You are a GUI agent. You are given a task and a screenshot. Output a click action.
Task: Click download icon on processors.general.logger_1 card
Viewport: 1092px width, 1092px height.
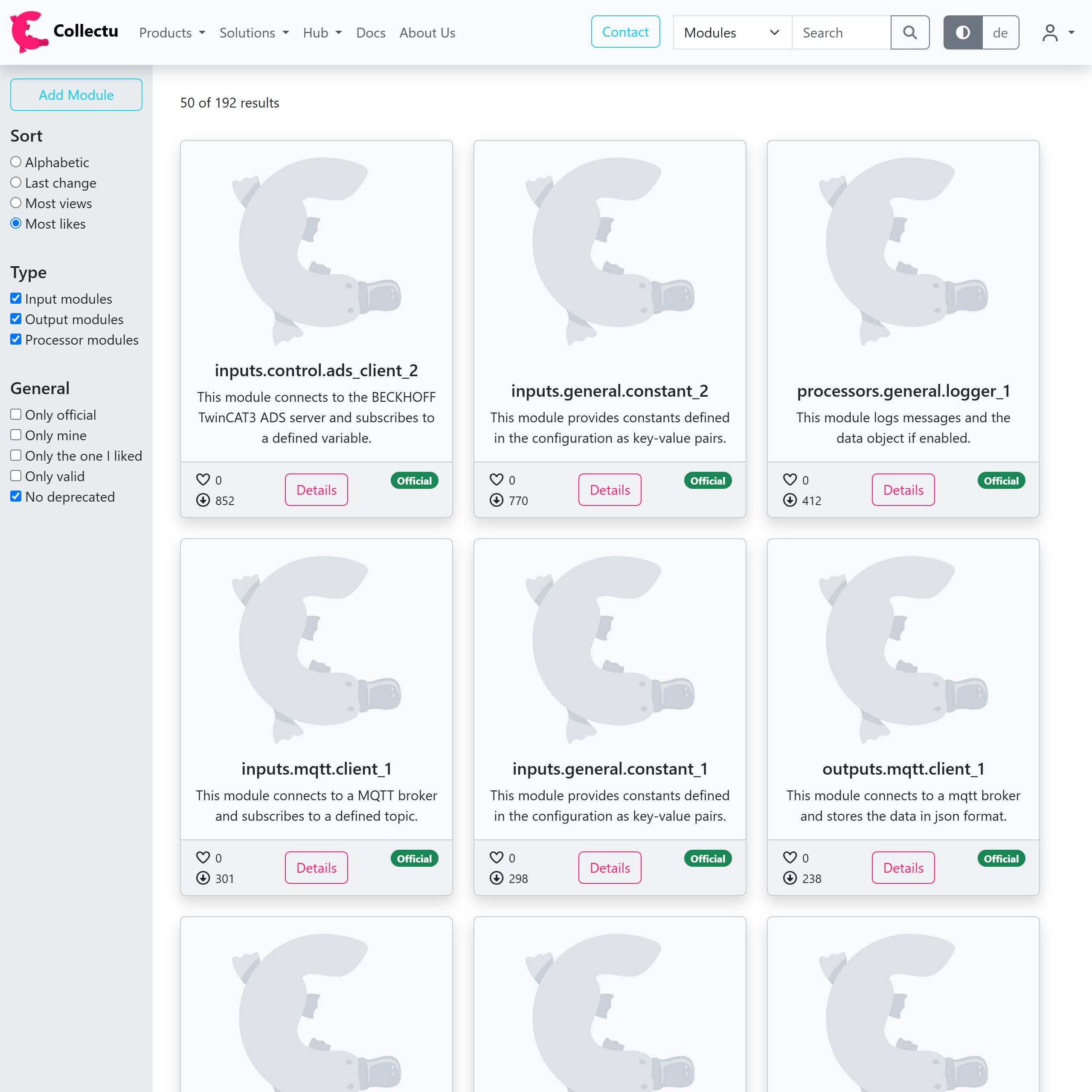pyautogui.click(x=790, y=500)
